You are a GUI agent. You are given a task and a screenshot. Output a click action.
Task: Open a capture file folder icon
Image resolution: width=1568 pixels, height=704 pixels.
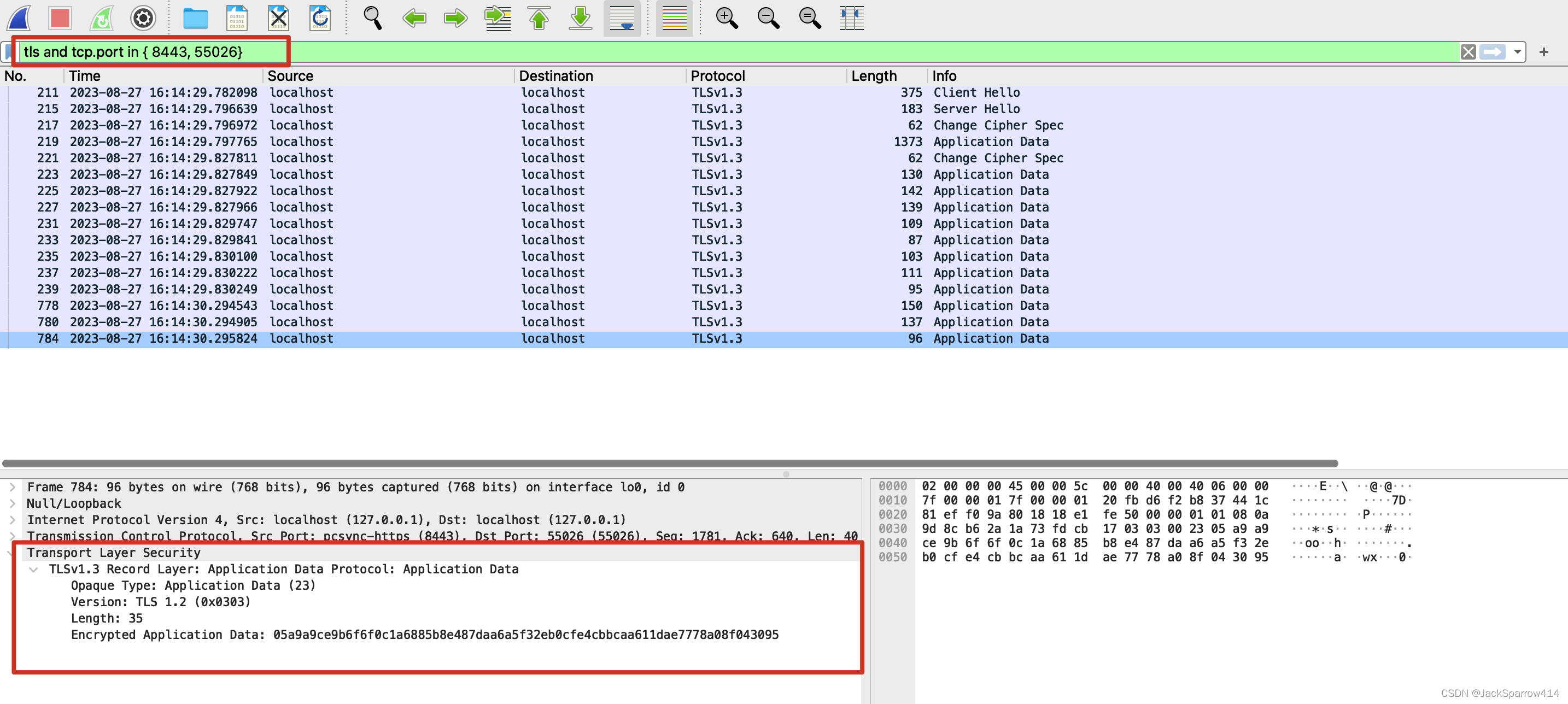[195, 18]
